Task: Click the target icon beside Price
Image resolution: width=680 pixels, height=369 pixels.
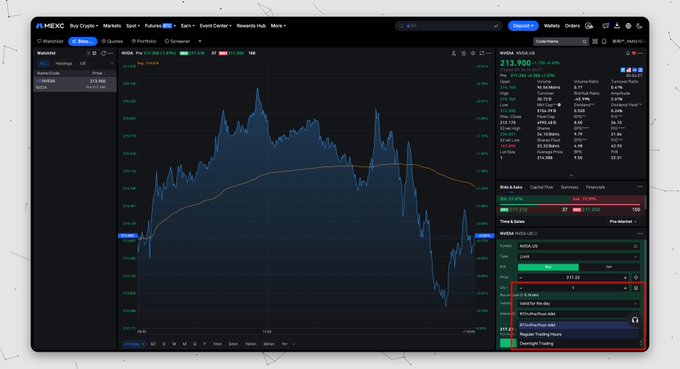Action: 636,278
